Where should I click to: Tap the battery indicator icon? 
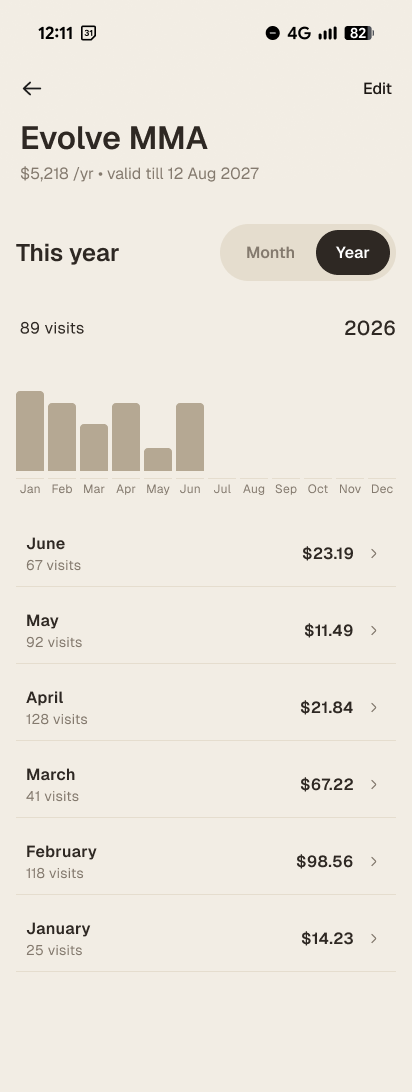(x=359, y=33)
